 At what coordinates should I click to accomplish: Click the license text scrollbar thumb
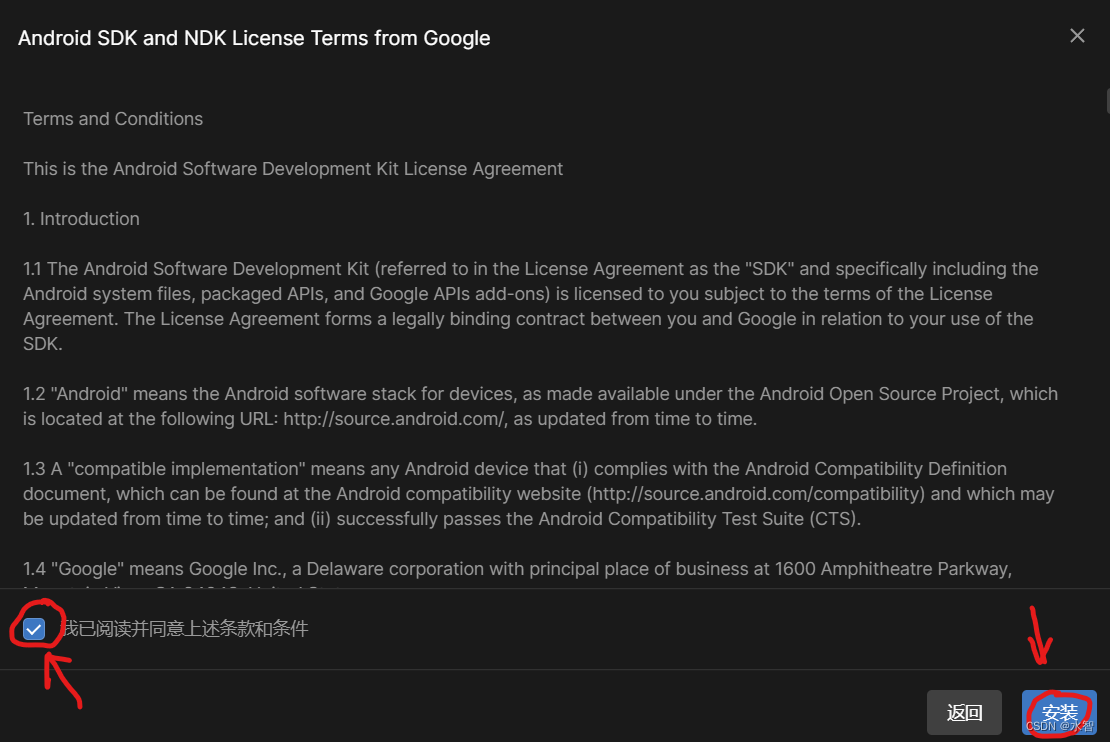(1107, 101)
